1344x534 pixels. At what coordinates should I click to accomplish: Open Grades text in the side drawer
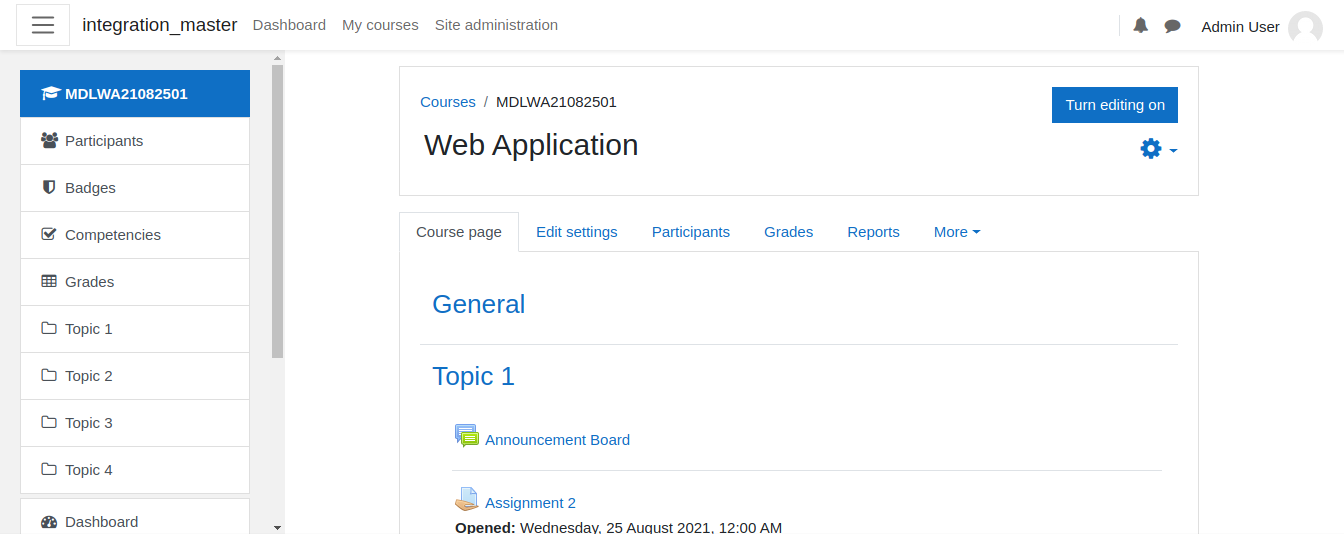pyautogui.click(x=89, y=282)
